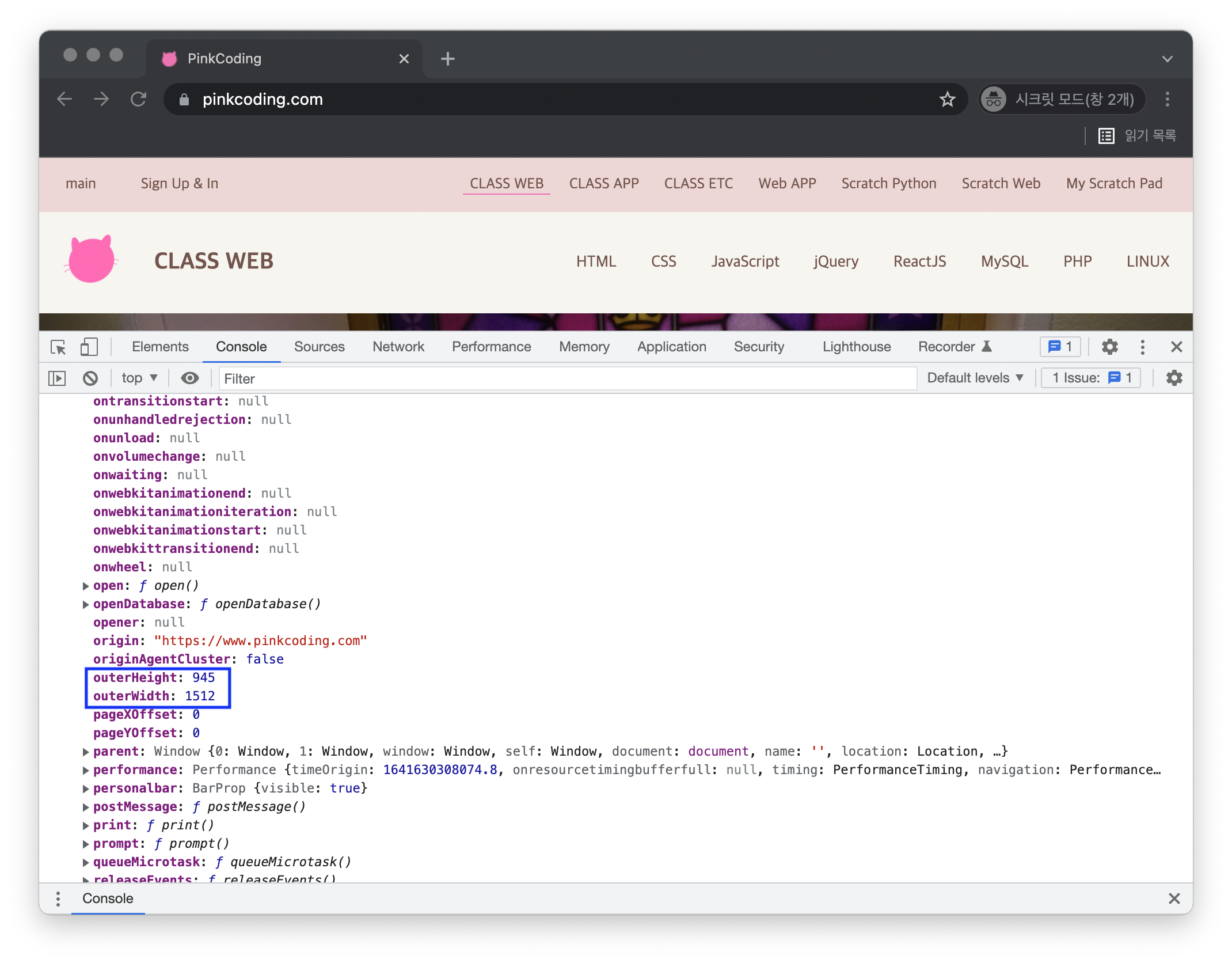This screenshot has height=963, width=1232.
Task: Open the drawer three-dot menu
Action: (58, 898)
